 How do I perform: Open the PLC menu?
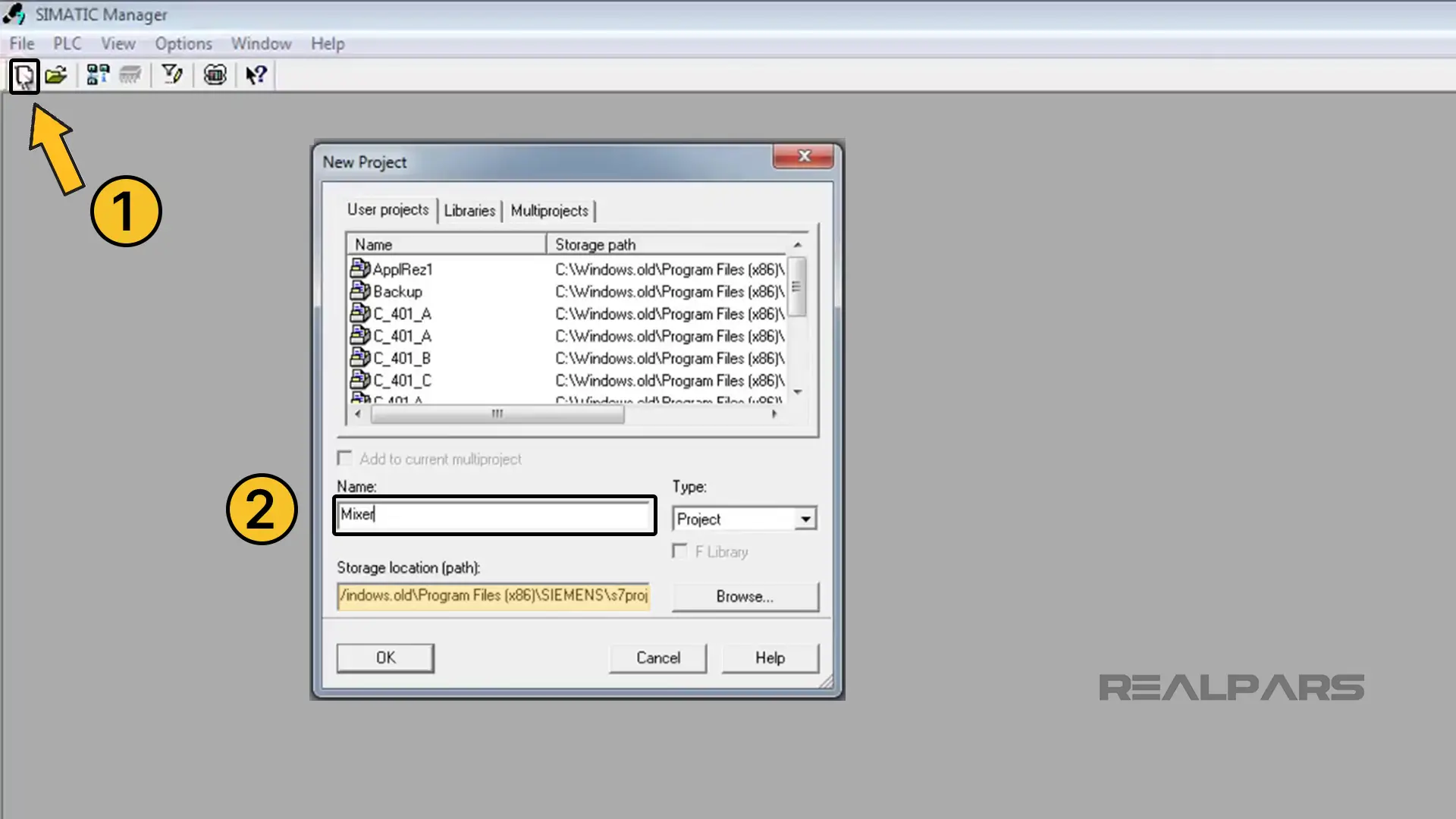67,43
